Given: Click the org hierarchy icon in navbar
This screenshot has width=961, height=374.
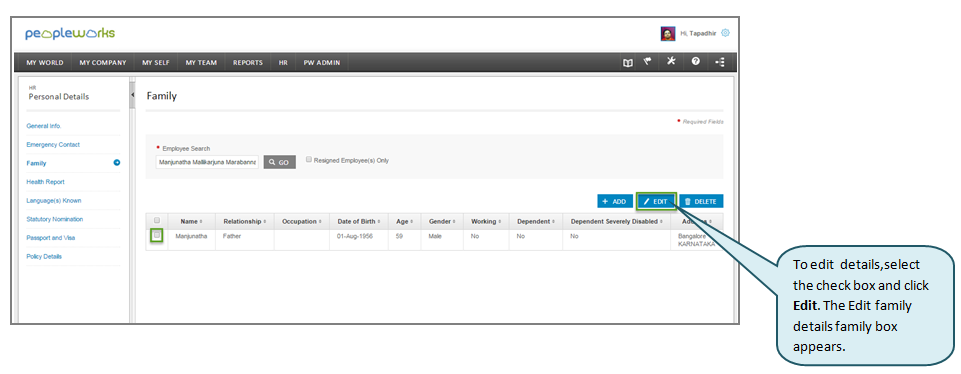Looking at the screenshot, I should click(720, 63).
